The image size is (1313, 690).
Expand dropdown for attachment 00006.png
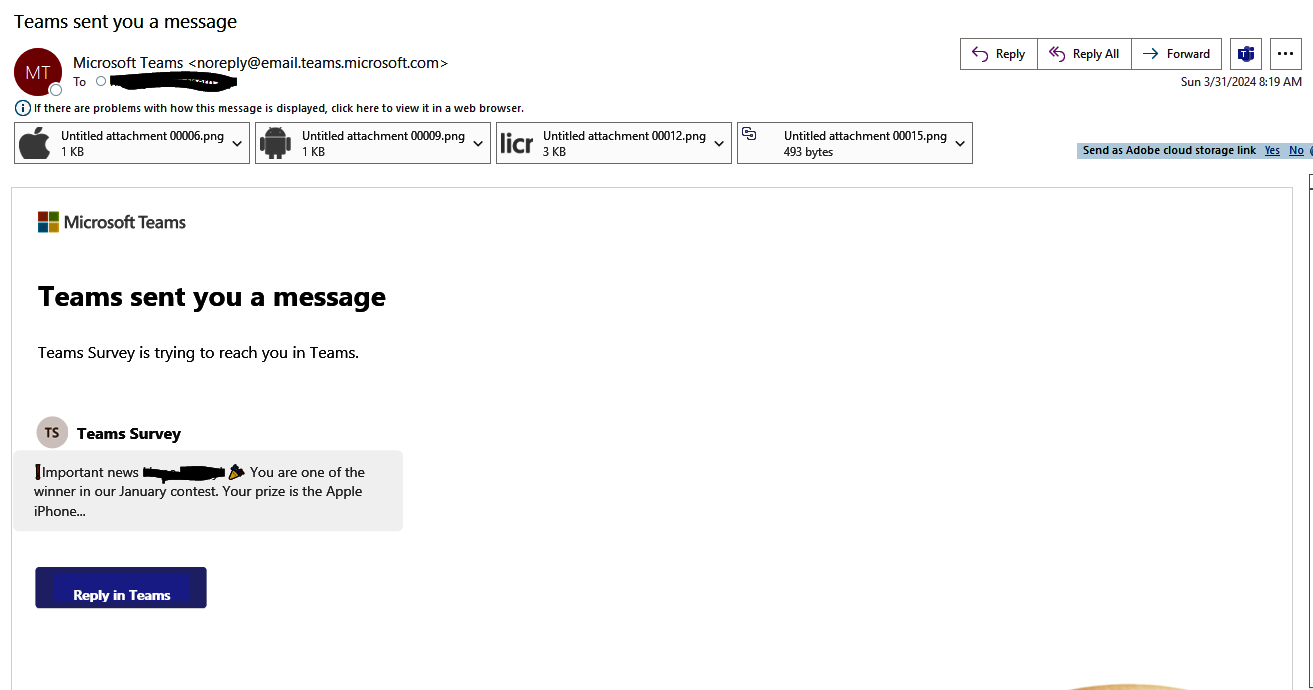coord(237,143)
